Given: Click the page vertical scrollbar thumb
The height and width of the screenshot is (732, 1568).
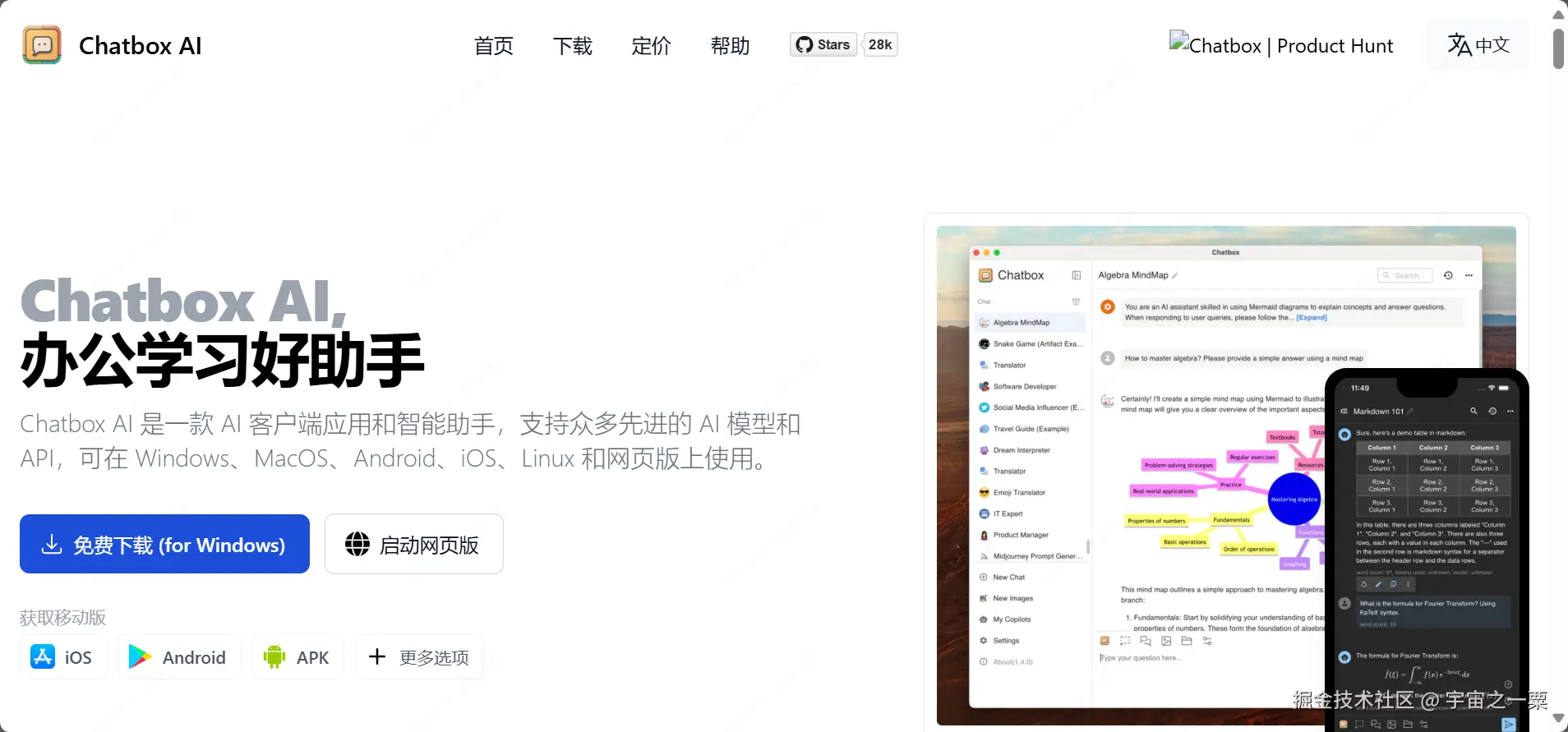Looking at the screenshot, I should pos(1558,49).
